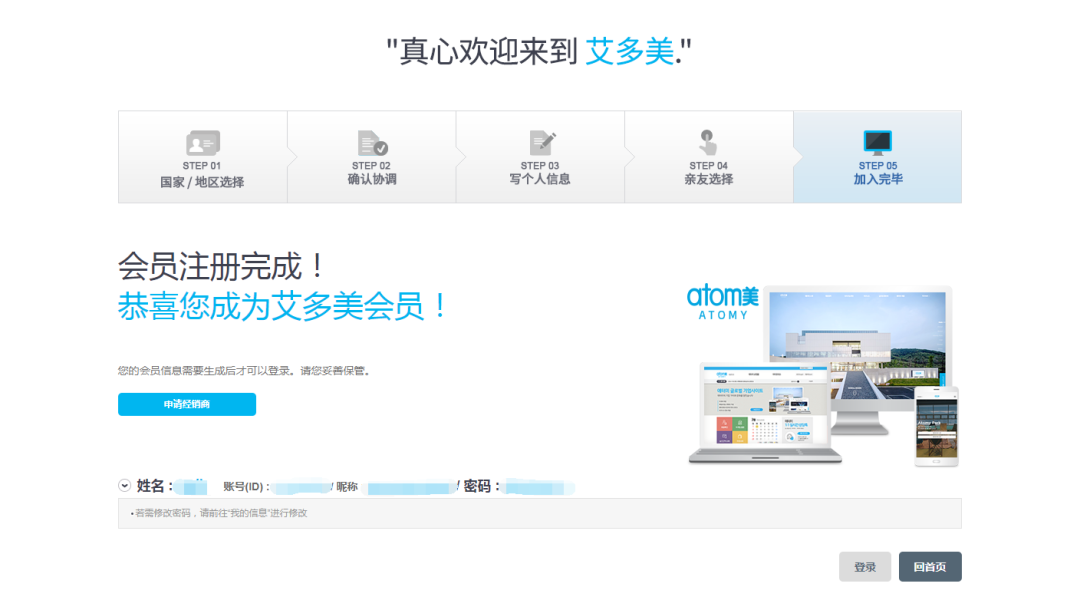Click the 申请经销商 button
This screenshot has height=610, width=1080.
(187, 404)
